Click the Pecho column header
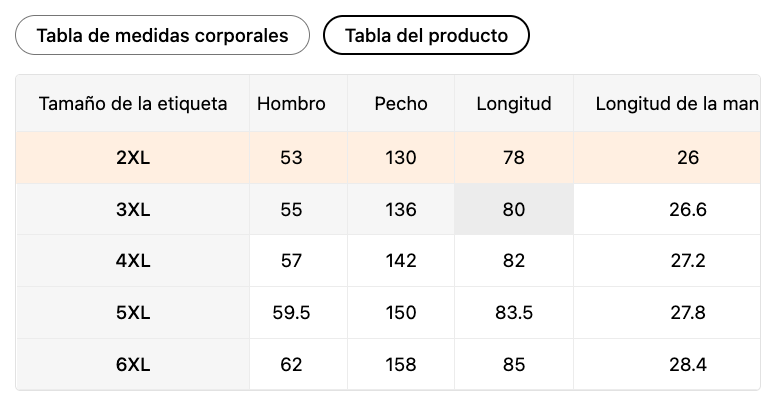The height and width of the screenshot is (420, 784). (401, 103)
